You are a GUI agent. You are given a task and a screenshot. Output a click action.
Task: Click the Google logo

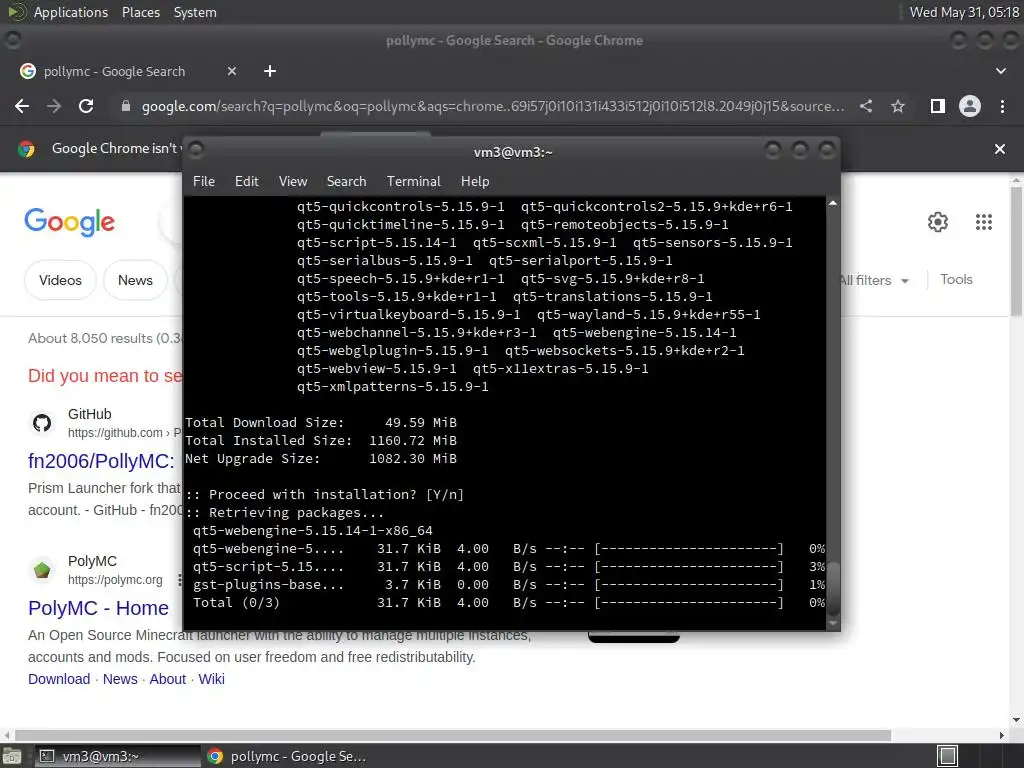click(69, 222)
